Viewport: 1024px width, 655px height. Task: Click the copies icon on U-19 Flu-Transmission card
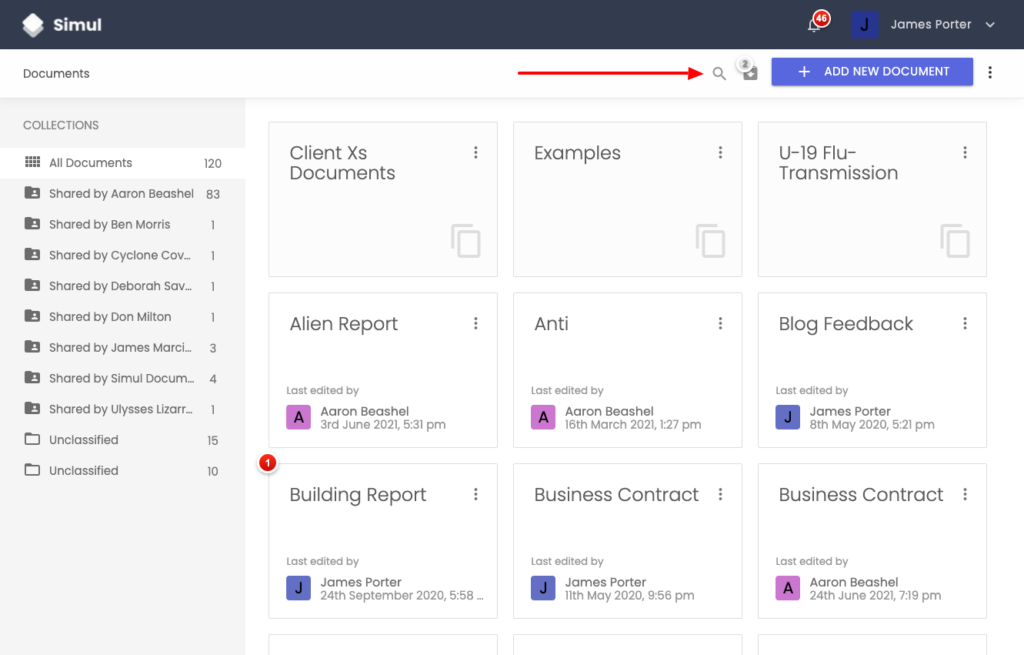click(x=953, y=241)
